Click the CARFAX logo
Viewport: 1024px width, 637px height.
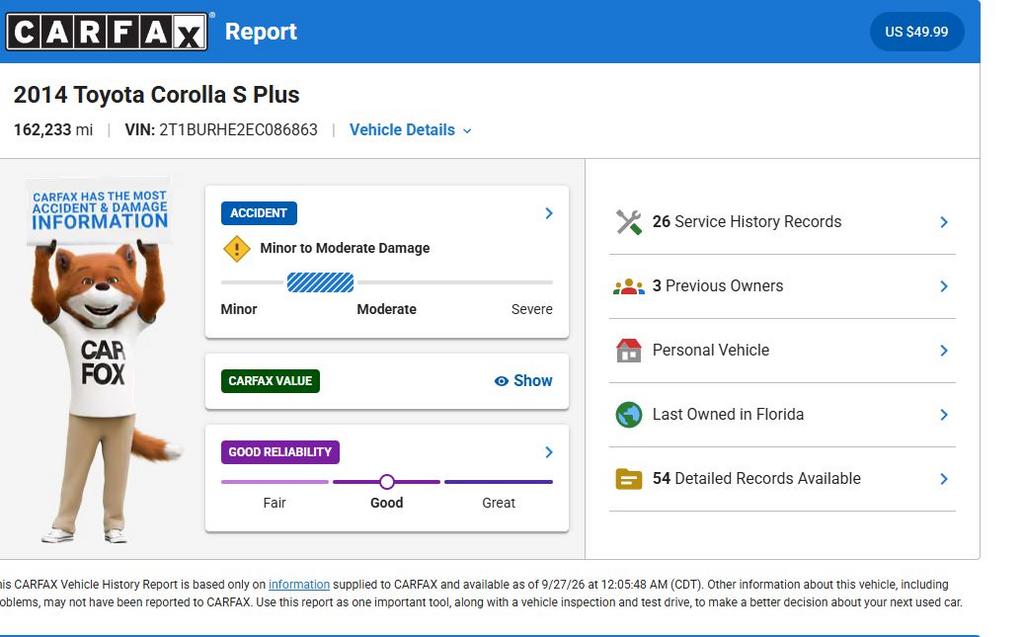(106, 31)
